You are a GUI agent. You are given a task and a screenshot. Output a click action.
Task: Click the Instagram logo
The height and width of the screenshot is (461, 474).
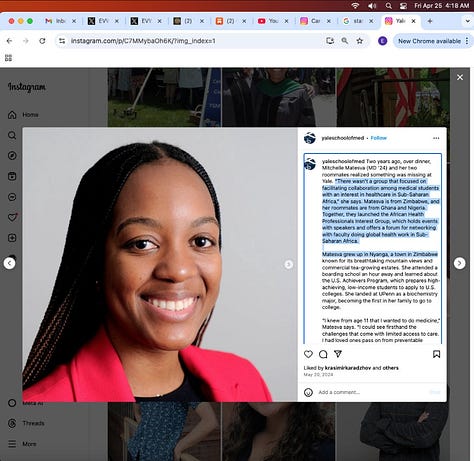point(27,87)
